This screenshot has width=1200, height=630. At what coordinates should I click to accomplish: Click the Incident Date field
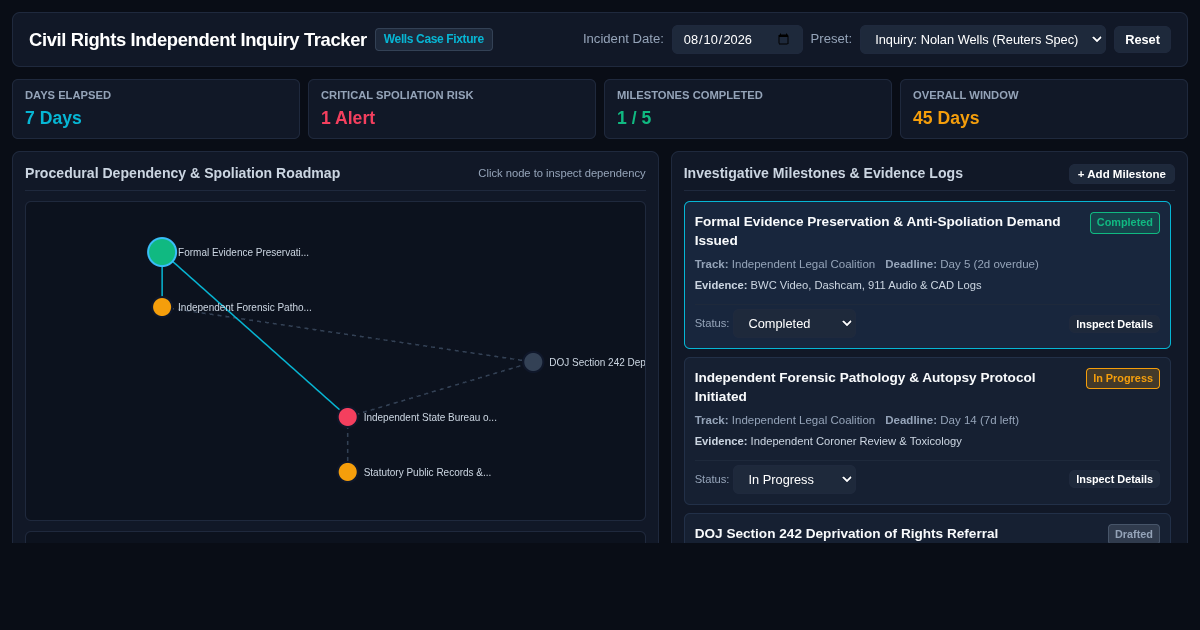pos(737,40)
